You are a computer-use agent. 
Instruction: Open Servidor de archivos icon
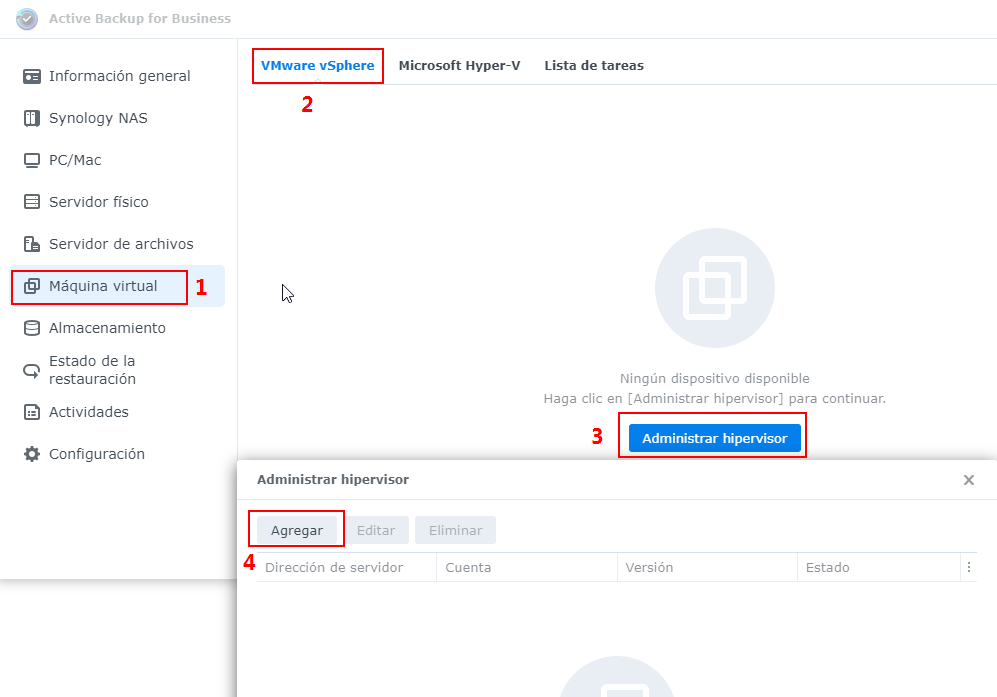click(32, 244)
